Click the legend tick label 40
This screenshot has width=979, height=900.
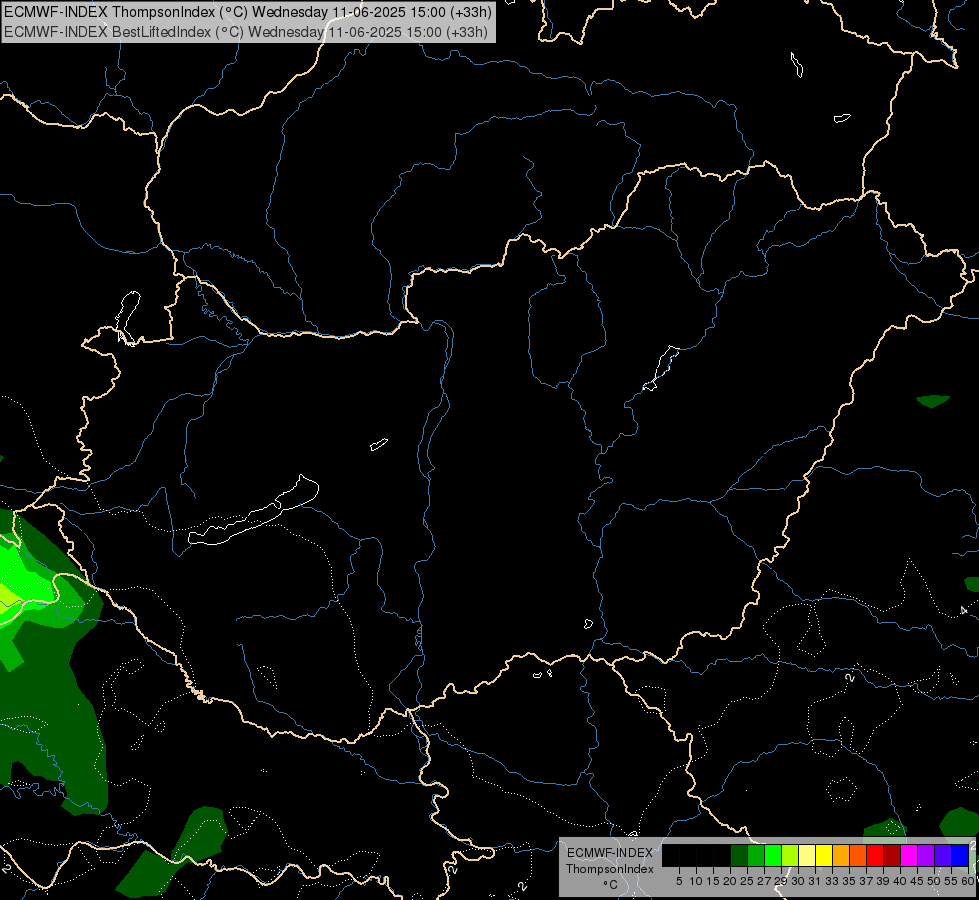coord(900,881)
